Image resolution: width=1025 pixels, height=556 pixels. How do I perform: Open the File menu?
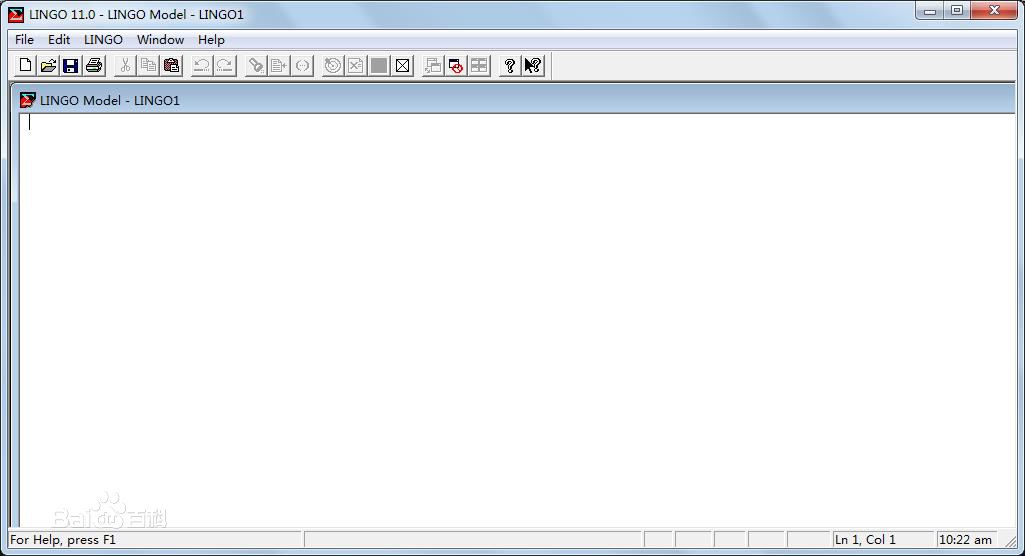pos(24,40)
